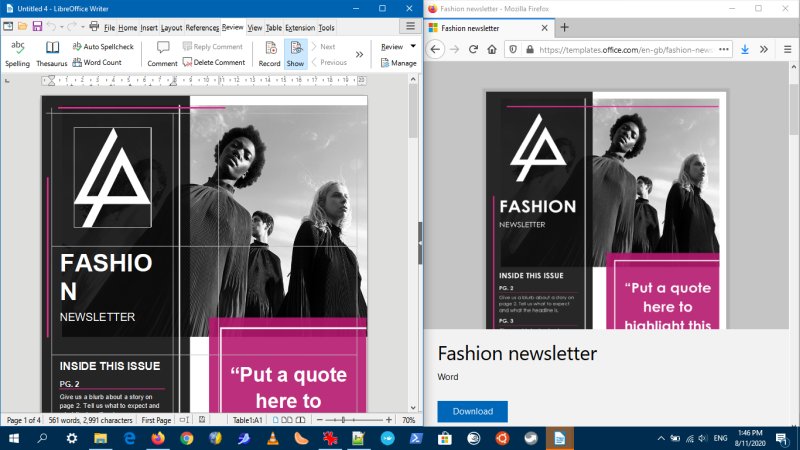Image resolution: width=800 pixels, height=450 pixels.
Task: Click the Firefox downloads arrow icon
Action: coord(745,49)
